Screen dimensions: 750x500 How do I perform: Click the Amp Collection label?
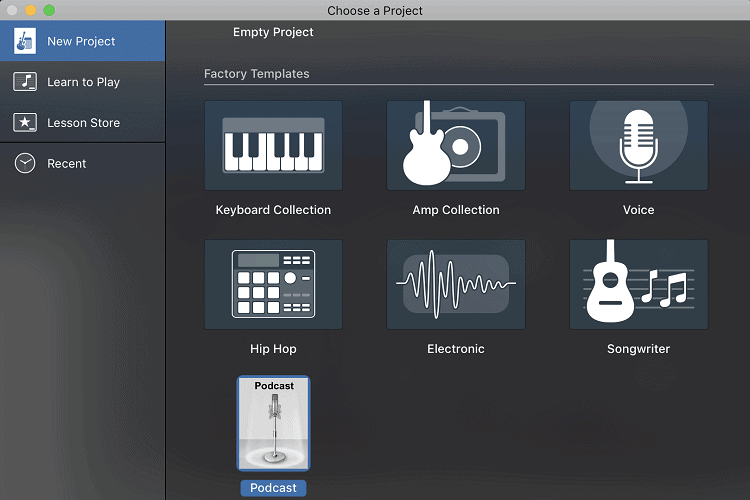(456, 210)
